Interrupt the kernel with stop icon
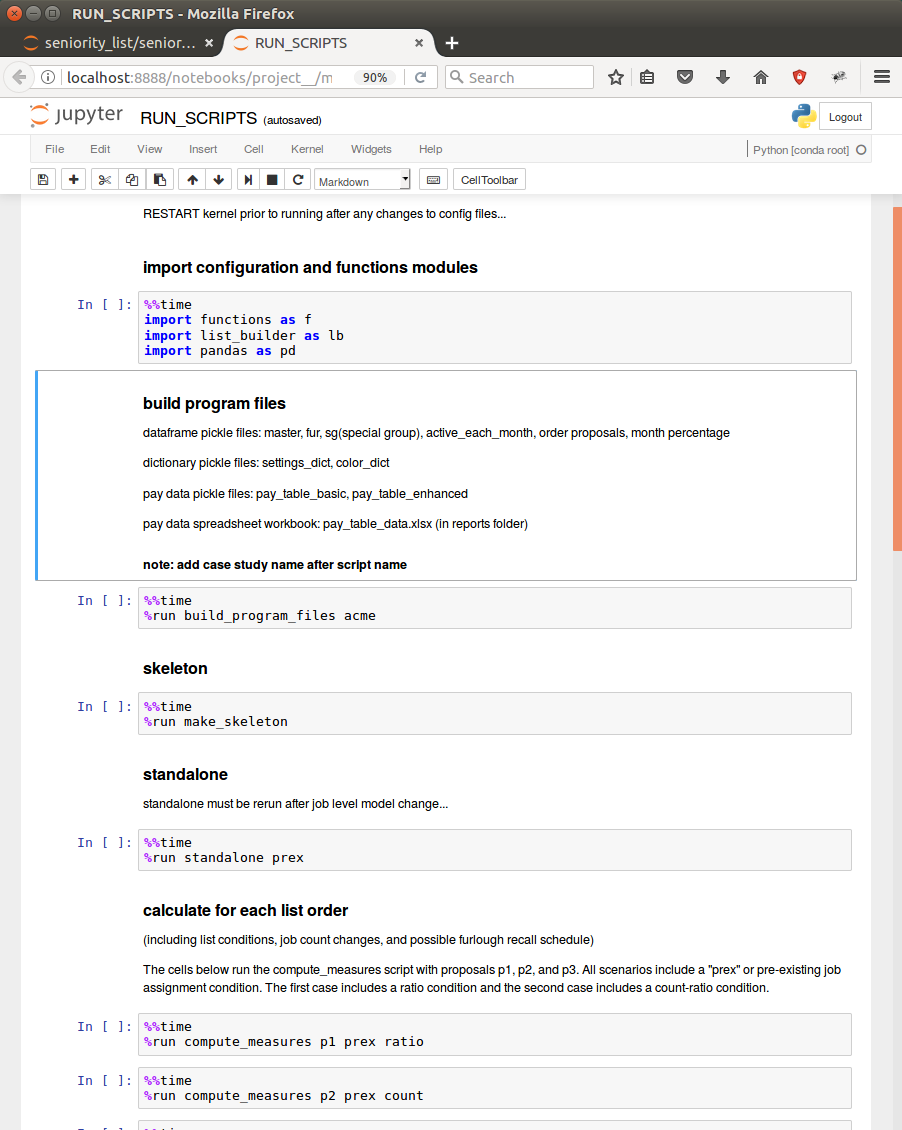 click(272, 180)
